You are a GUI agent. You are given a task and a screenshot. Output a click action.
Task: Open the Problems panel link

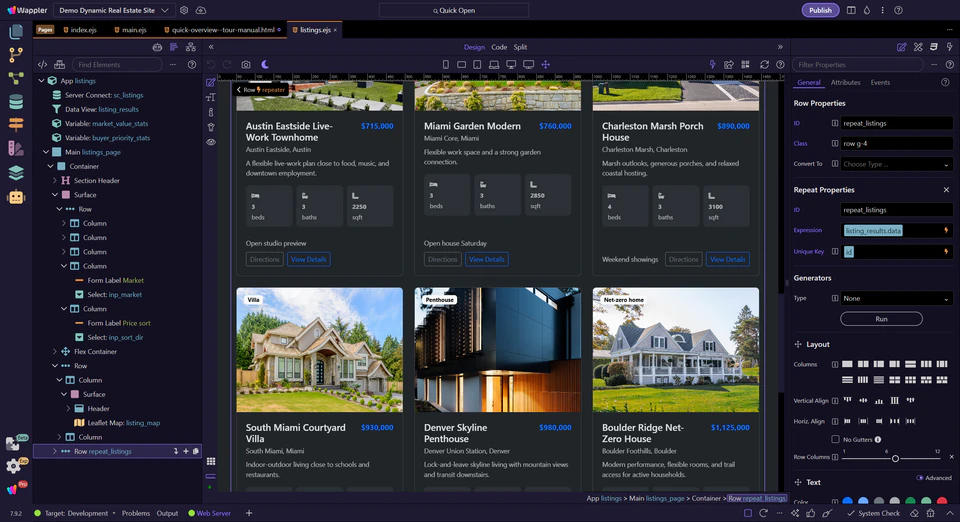point(136,513)
